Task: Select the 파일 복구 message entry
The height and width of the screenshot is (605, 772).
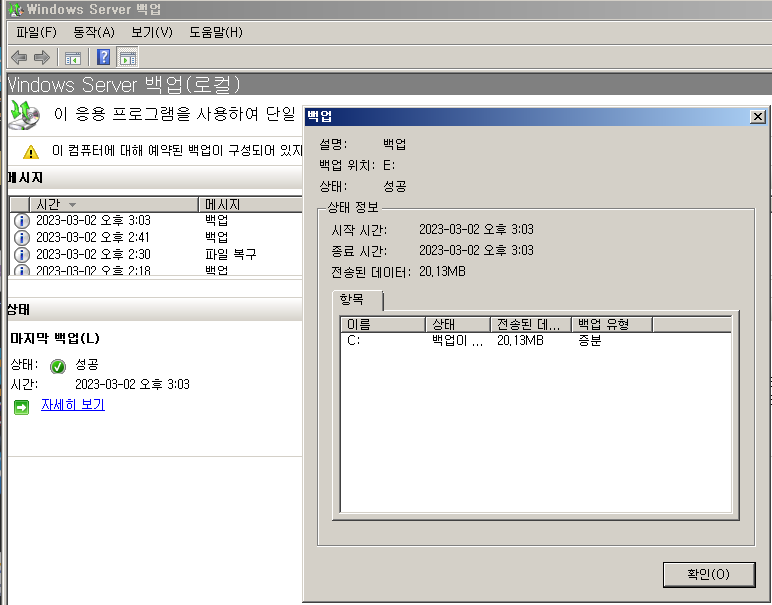Action: [x=231, y=255]
